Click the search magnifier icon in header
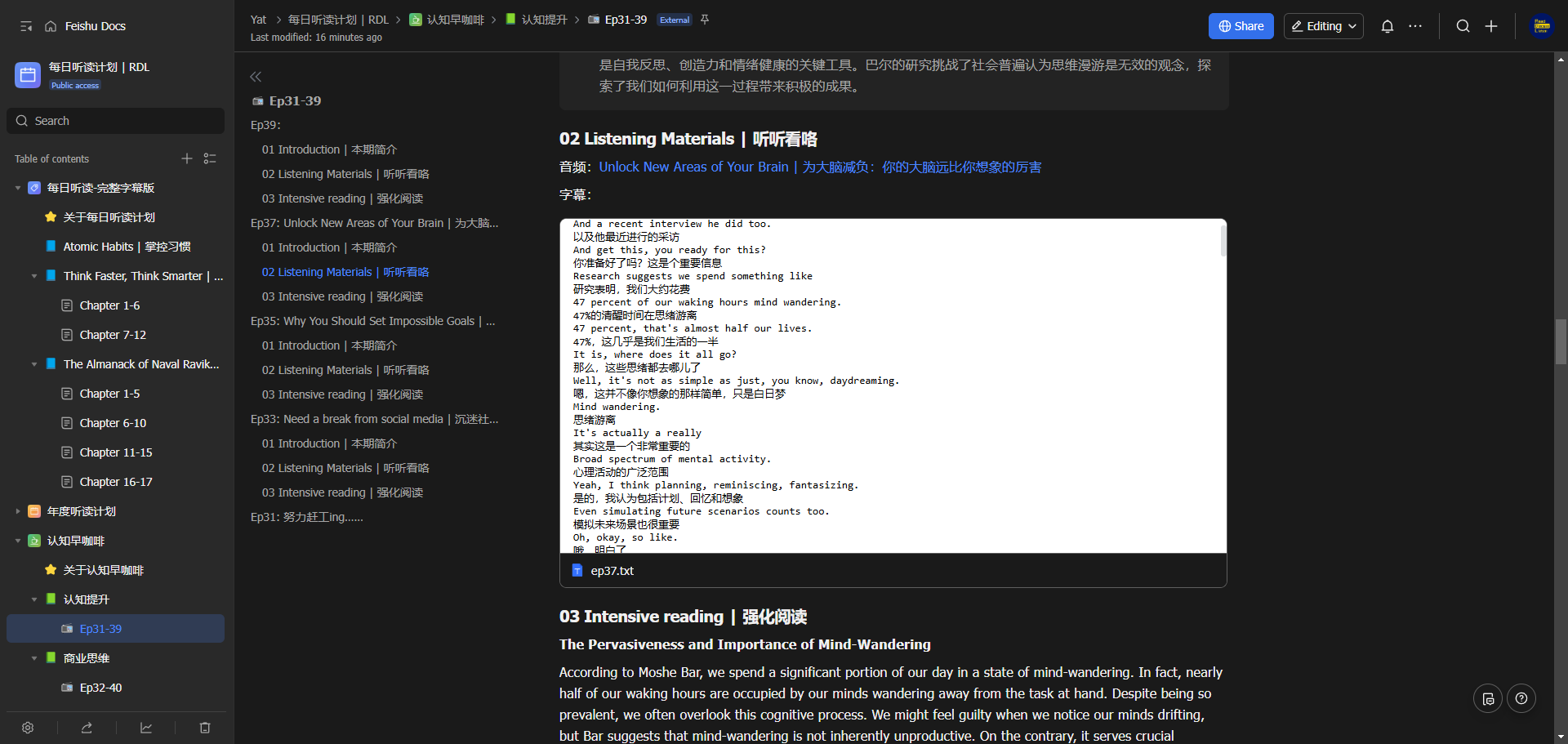Viewport: 1568px width, 744px height. click(x=1463, y=26)
